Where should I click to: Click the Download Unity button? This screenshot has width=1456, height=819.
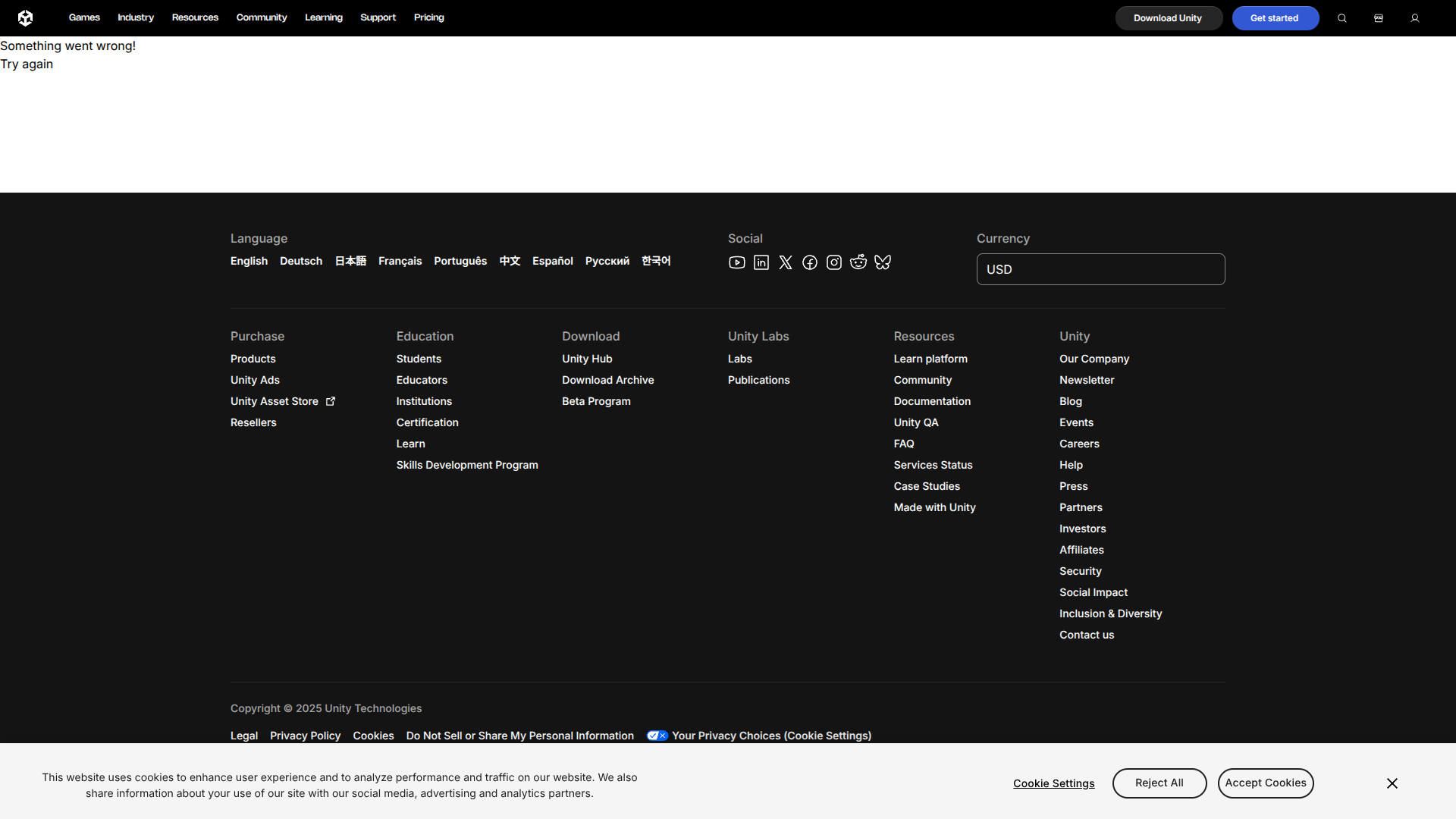1169,18
